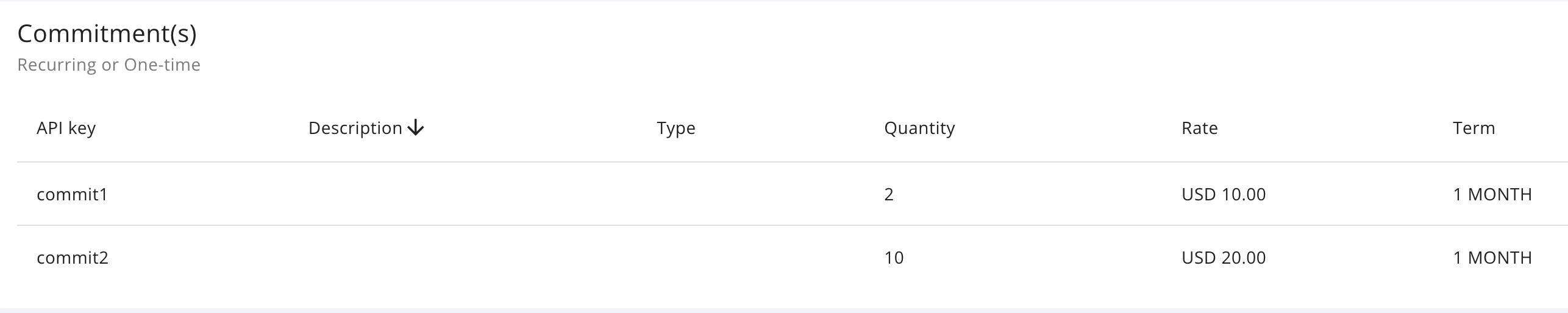Click the Rate column header
Screen dimensions: 1568x313
tap(1199, 128)
